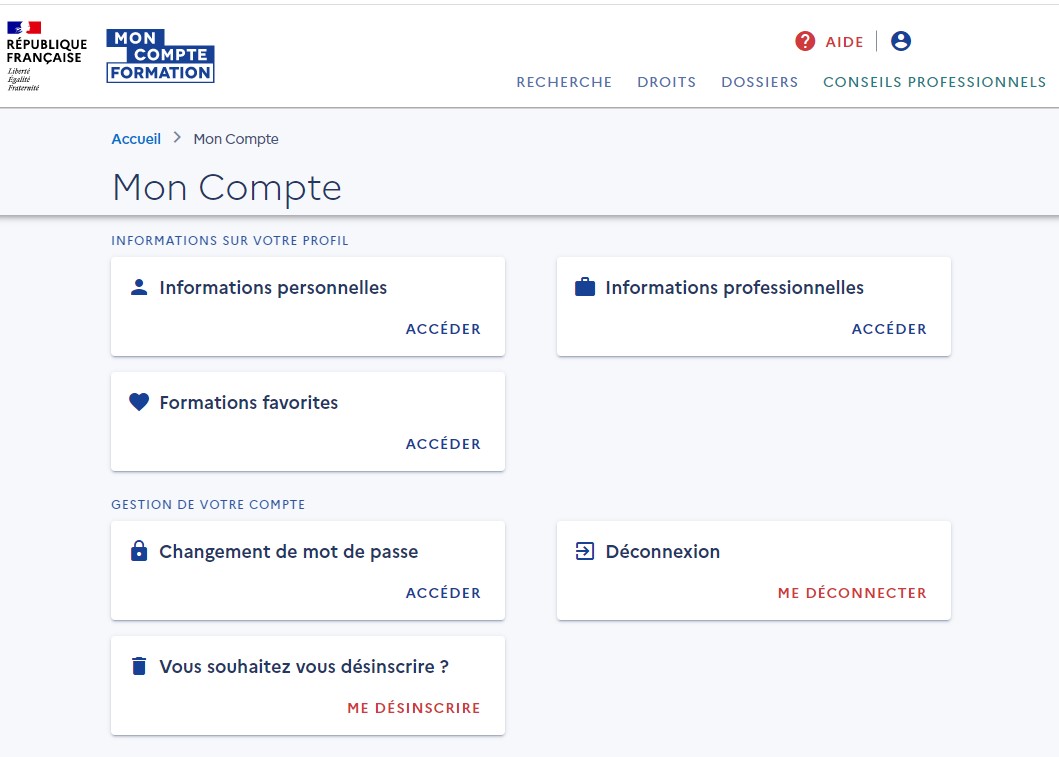The width and height of the screenshot is (1059, 757).
Task: Open the user account icon in the header
Action: (x=899, y=41)
